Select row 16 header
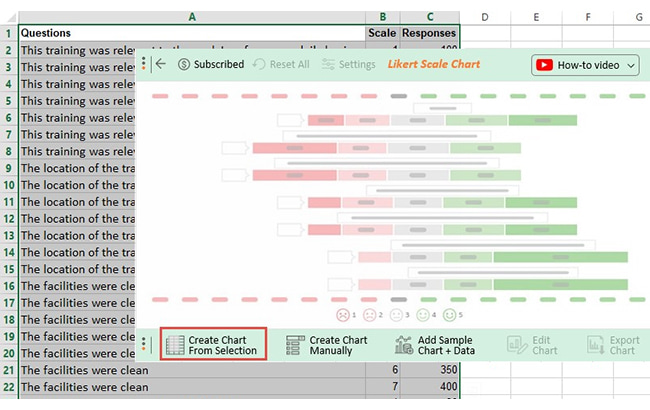The width and height of the screenshot is (650, 410). [9, 286]
